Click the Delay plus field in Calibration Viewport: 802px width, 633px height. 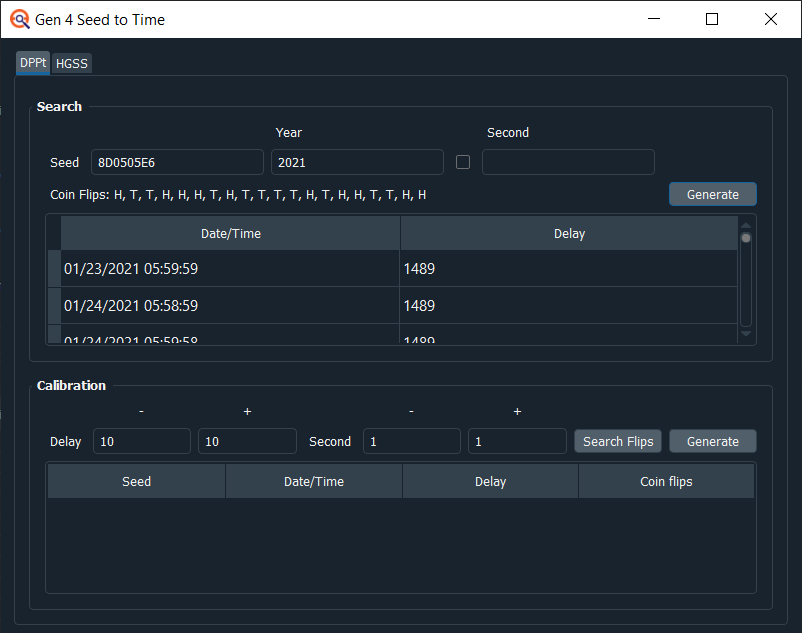tap(247, 441)
